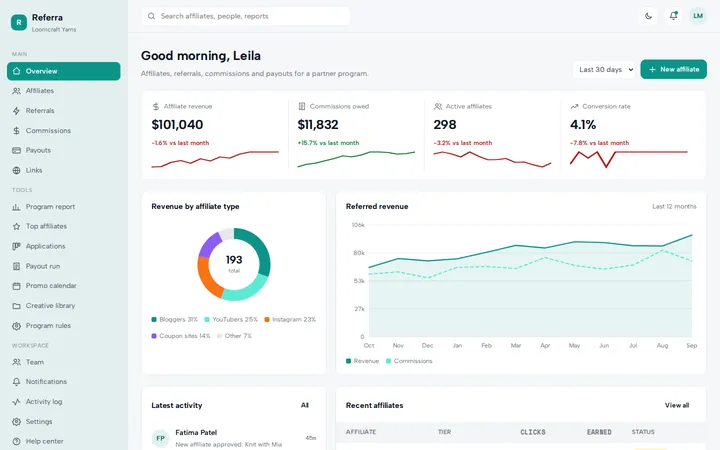This screenshot has height=450, width=720.
Task: Click the Notifications bell icon in sidebar
Action: (17, 382)
